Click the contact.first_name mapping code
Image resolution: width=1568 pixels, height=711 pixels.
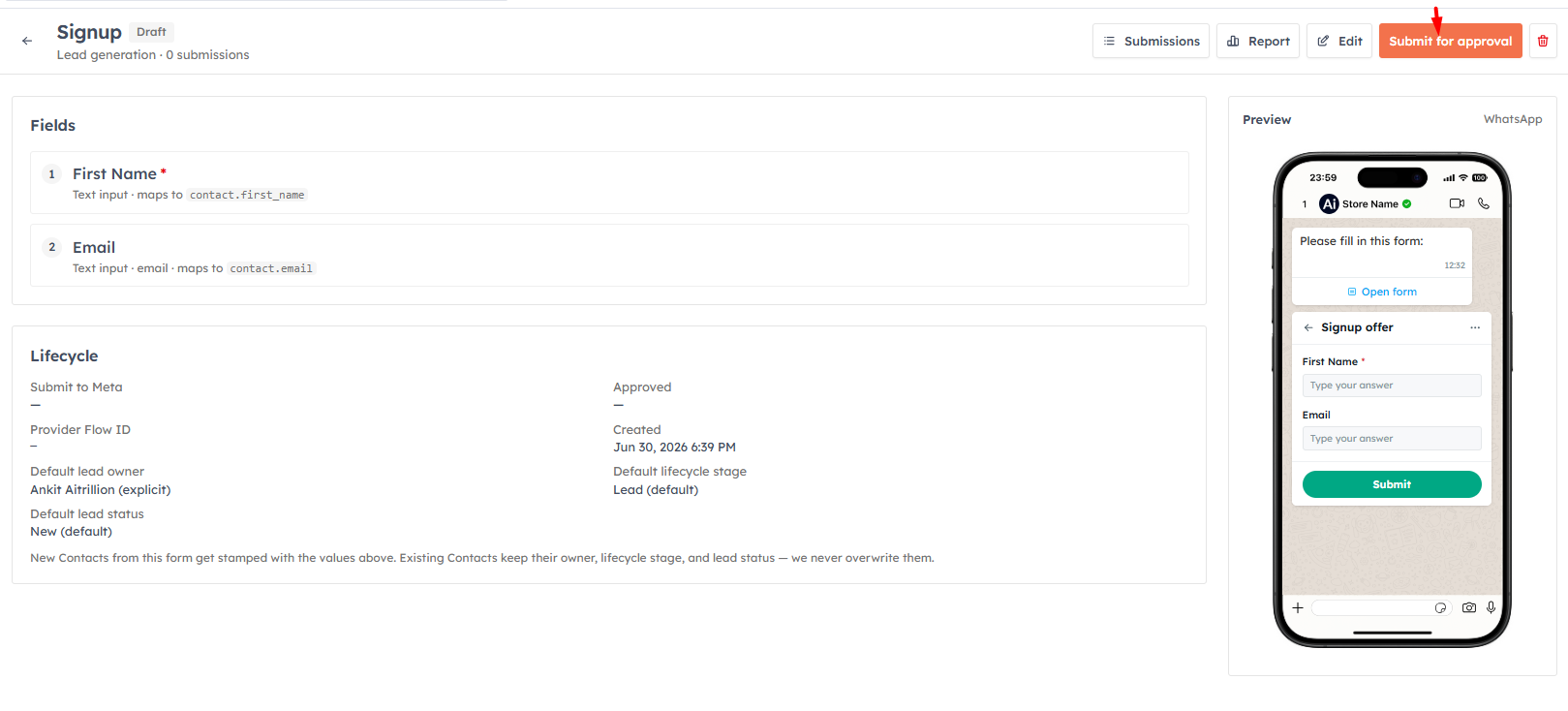click(247, 195)
